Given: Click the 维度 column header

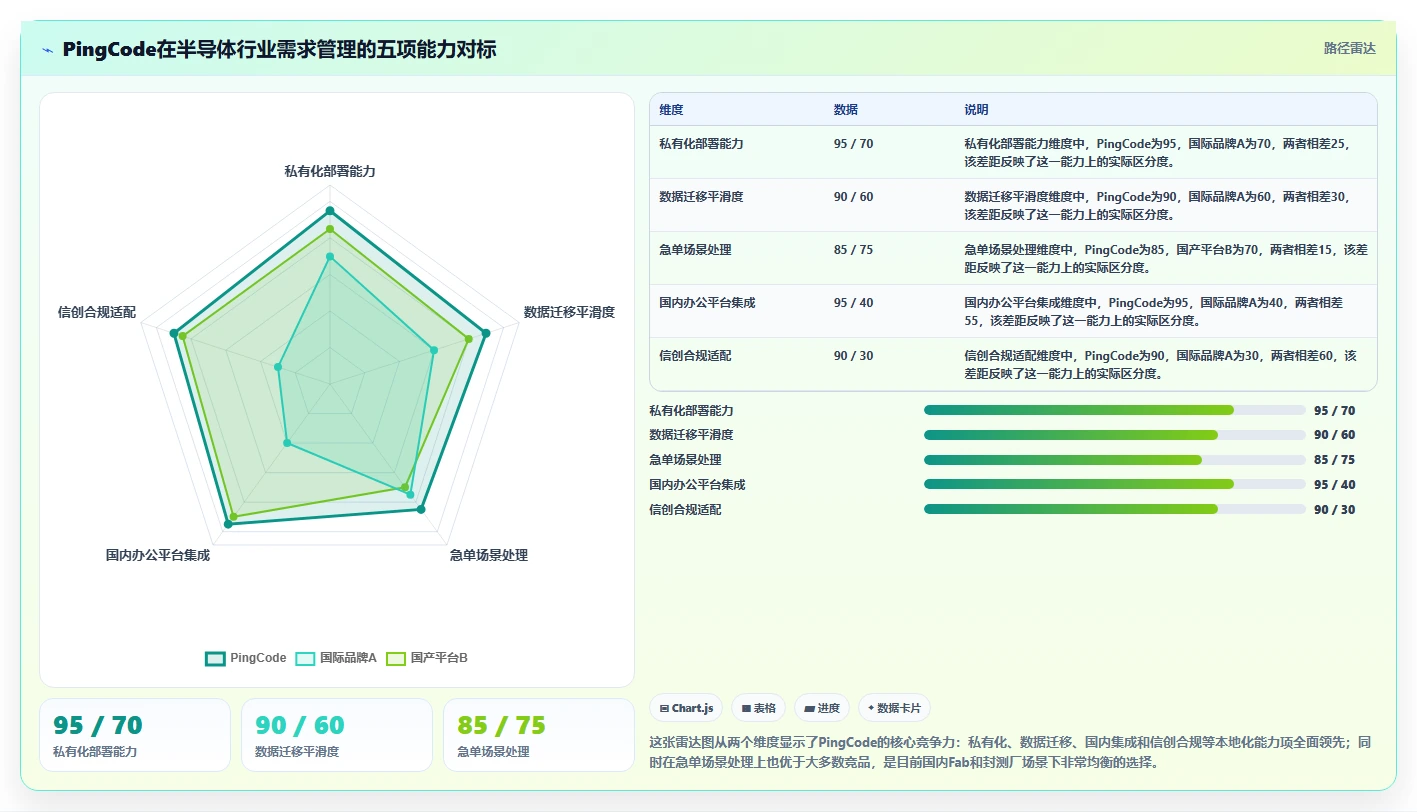Looking at the screenshot, I should 671,110.
